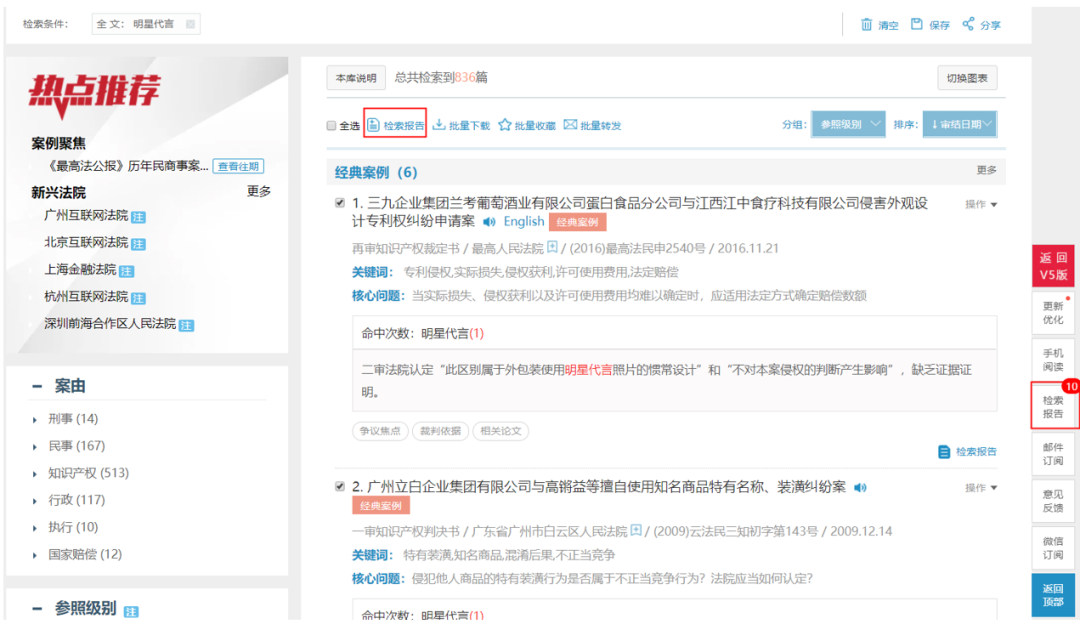
Task: Play audio for first case title
Action: pos(489,222)
